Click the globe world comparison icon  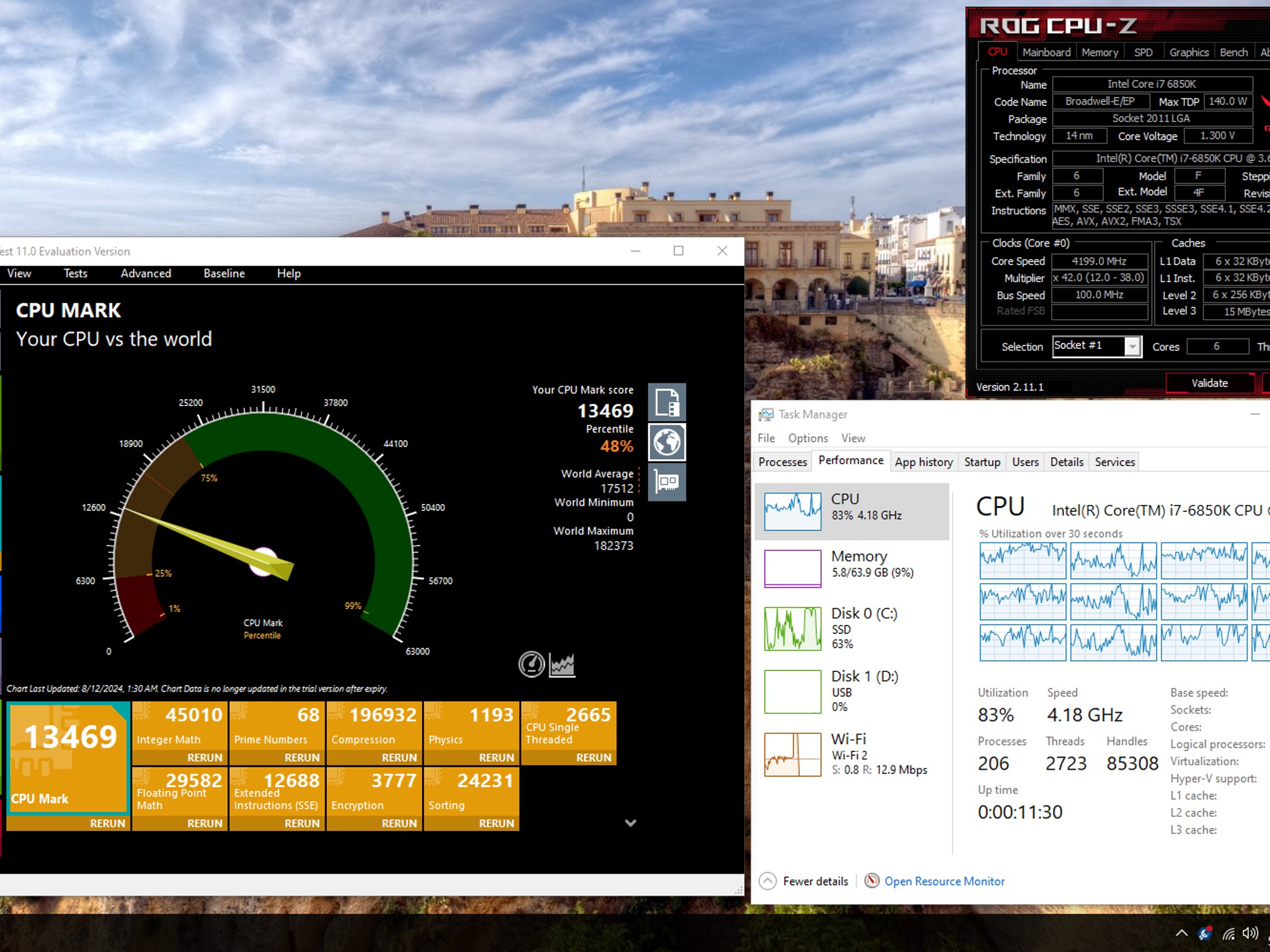pyautogui.click(x=667, y=442)
